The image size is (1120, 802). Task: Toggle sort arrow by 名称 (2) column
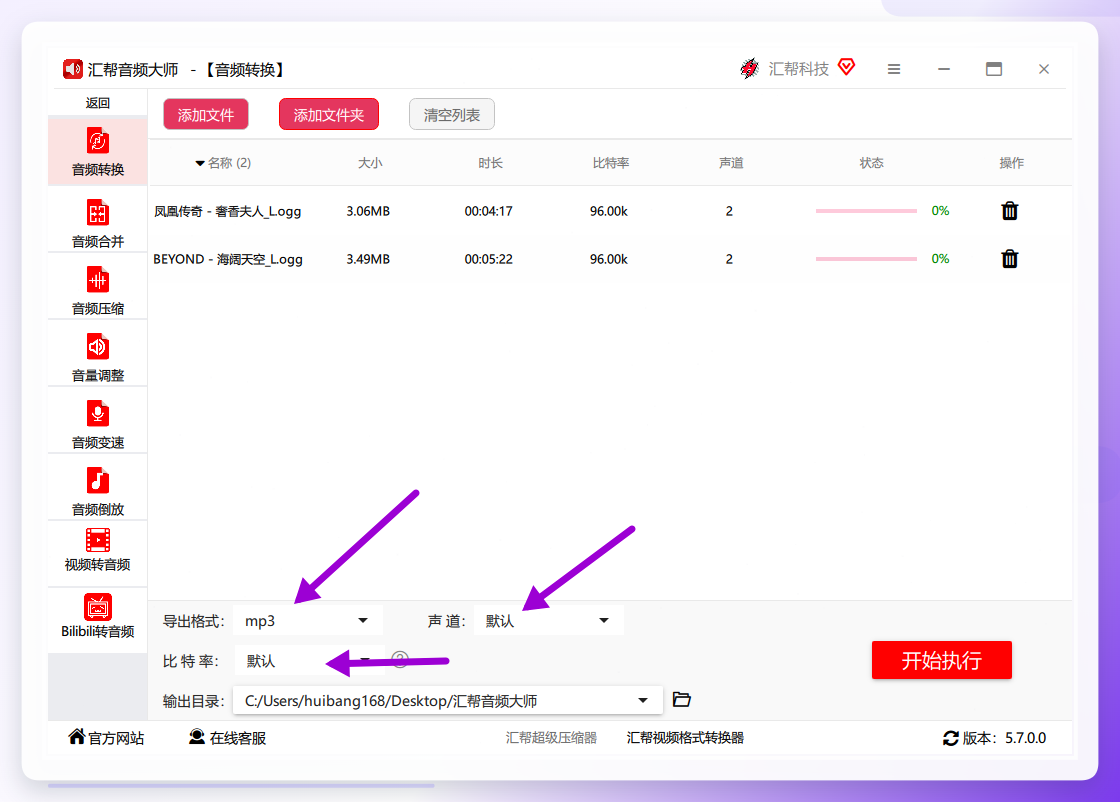(200, 164)
